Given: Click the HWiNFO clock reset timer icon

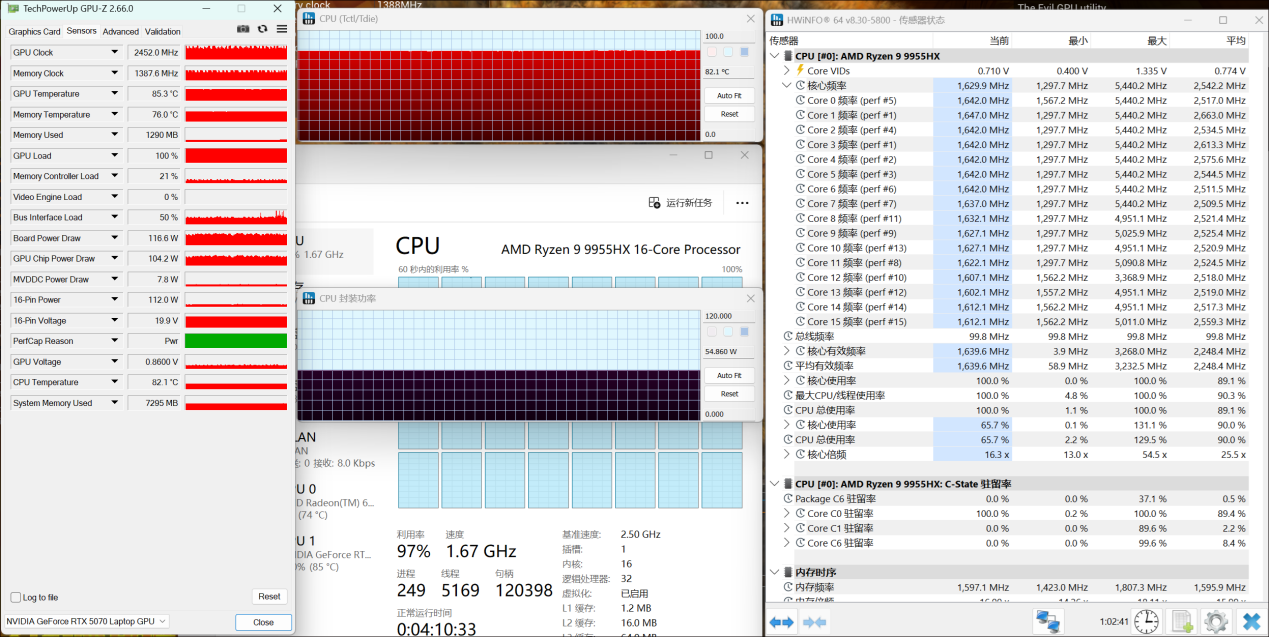Looking at the screenshot, I should 1146,622.
